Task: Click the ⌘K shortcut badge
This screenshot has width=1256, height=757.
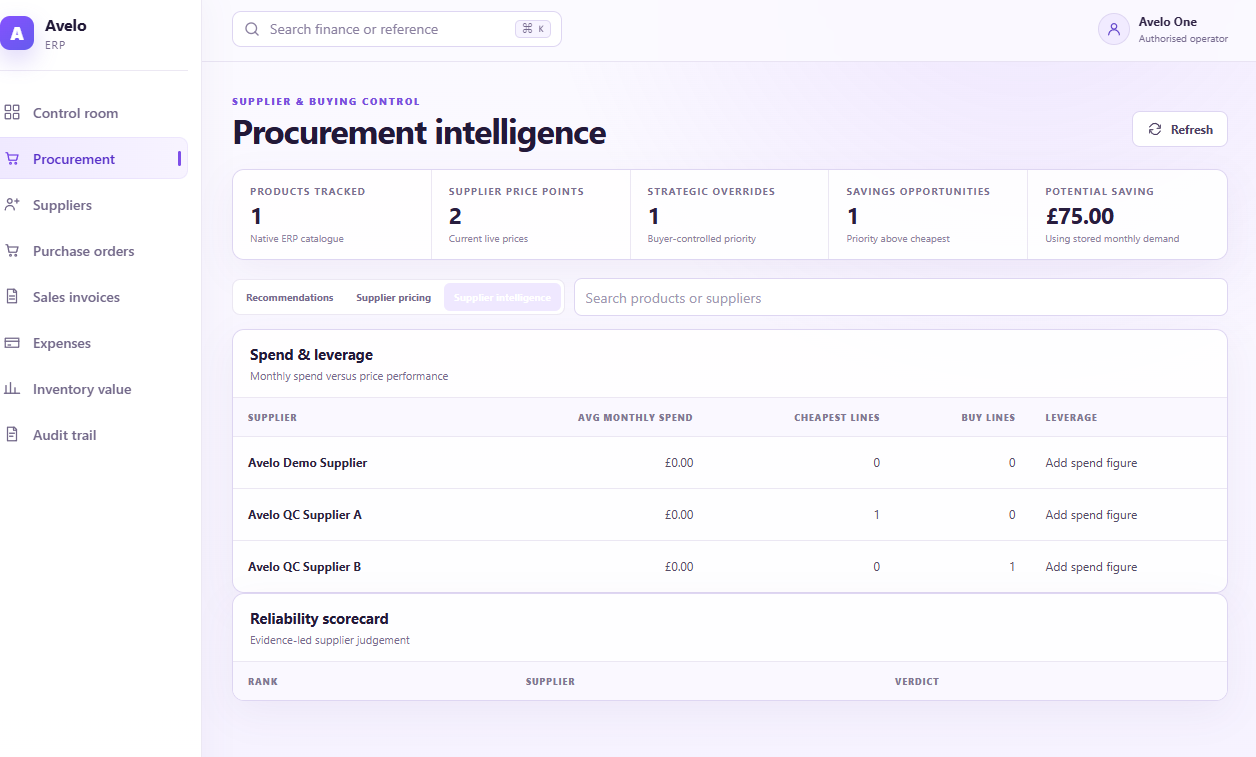Action: tap(533, 29)
